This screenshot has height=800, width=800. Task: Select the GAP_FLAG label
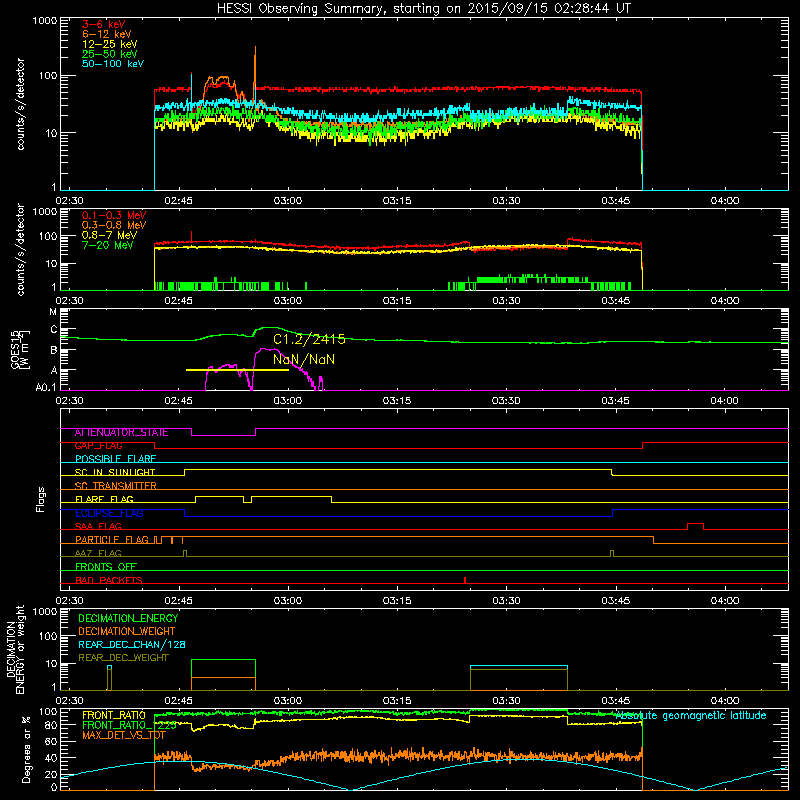pos(98,446)
